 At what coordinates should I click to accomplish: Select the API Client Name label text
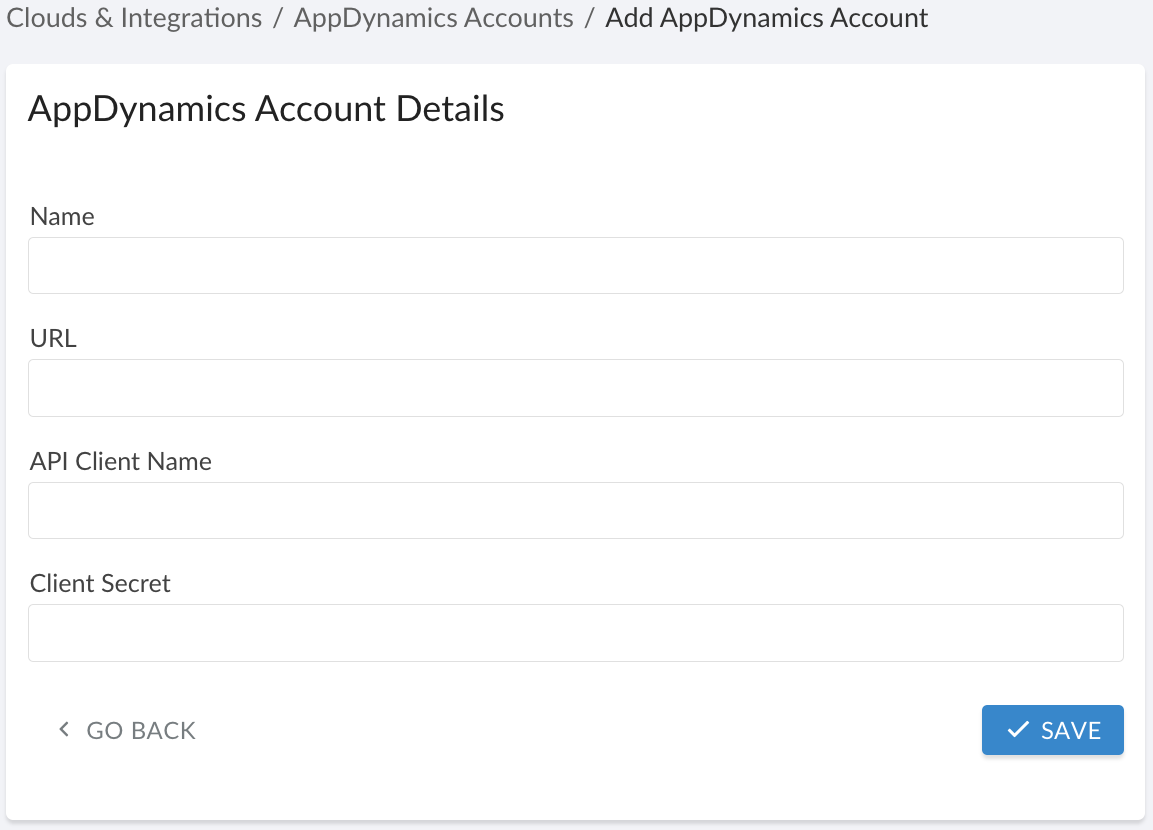pos(120,461)
